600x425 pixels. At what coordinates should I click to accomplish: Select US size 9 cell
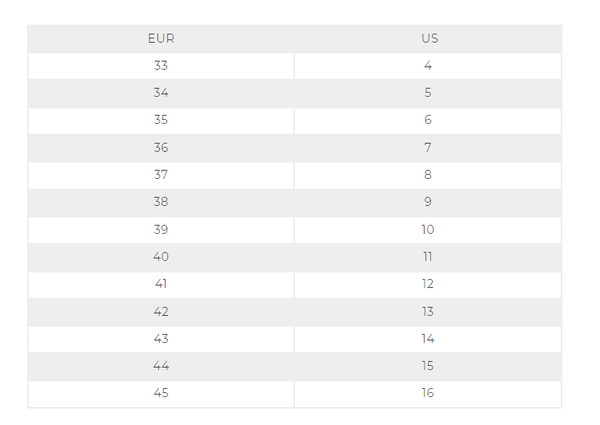[x=428, y=202]
